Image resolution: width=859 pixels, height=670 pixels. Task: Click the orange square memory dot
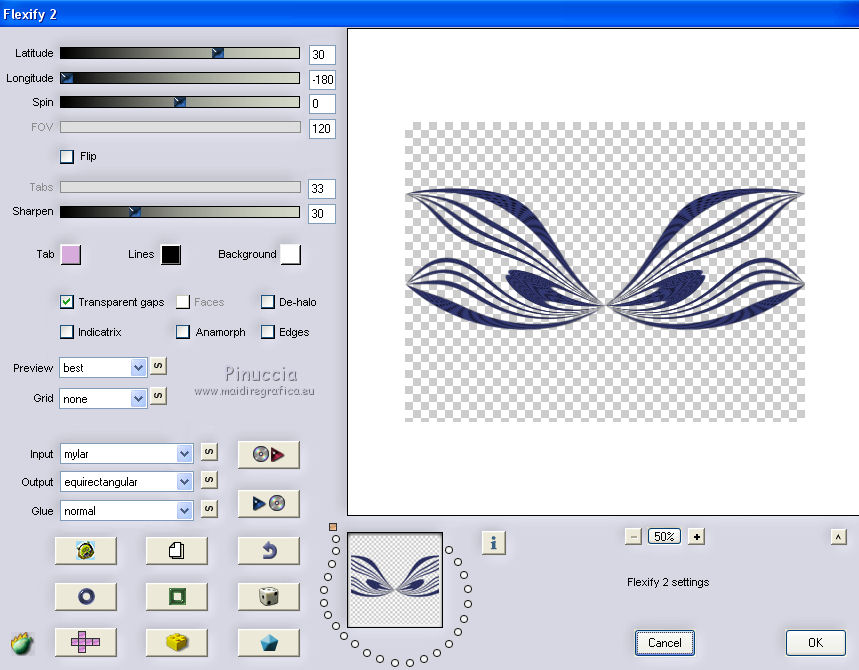tap(333, 527)
